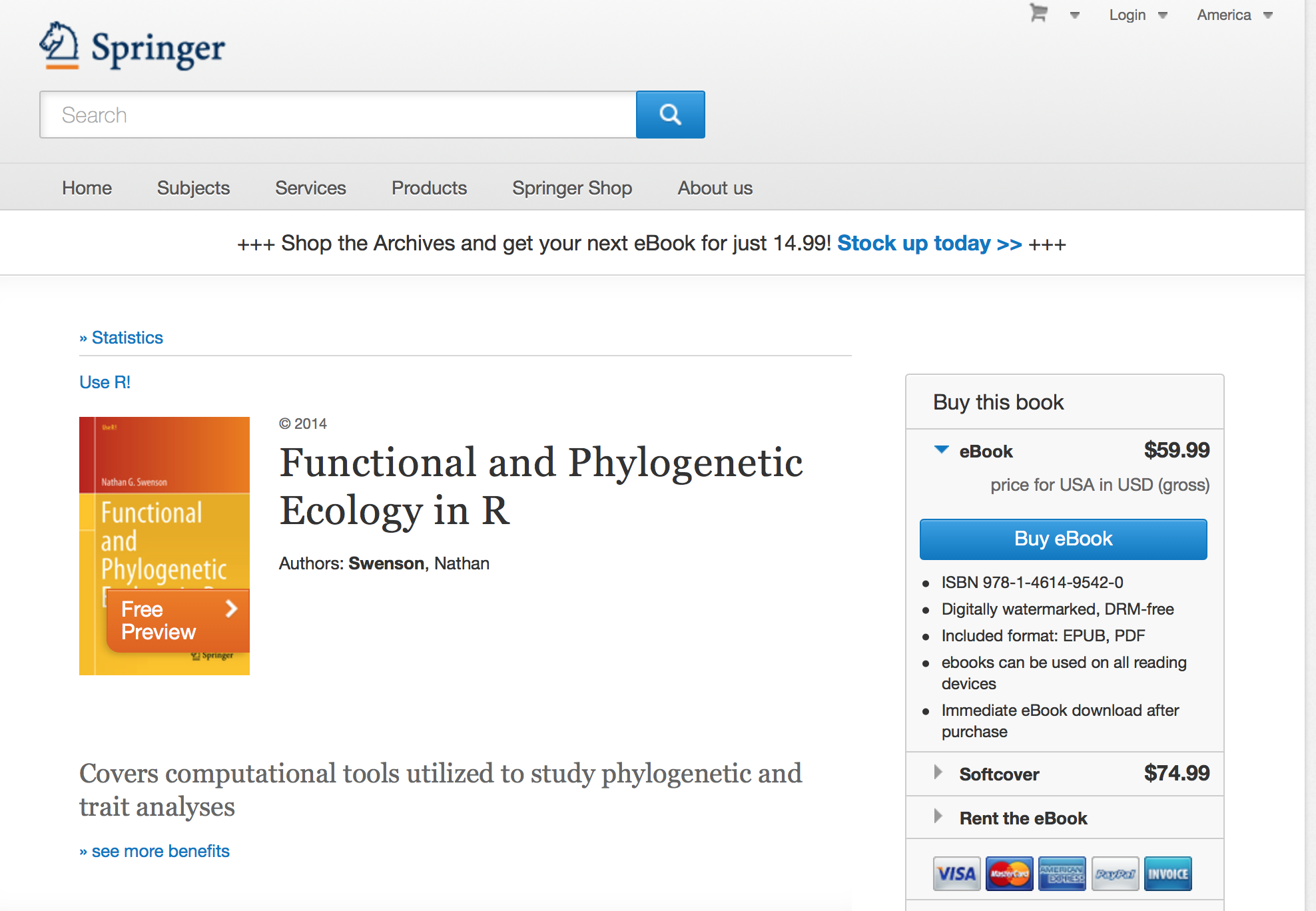Click the PayPal payment icon

tap(1115, 874)
